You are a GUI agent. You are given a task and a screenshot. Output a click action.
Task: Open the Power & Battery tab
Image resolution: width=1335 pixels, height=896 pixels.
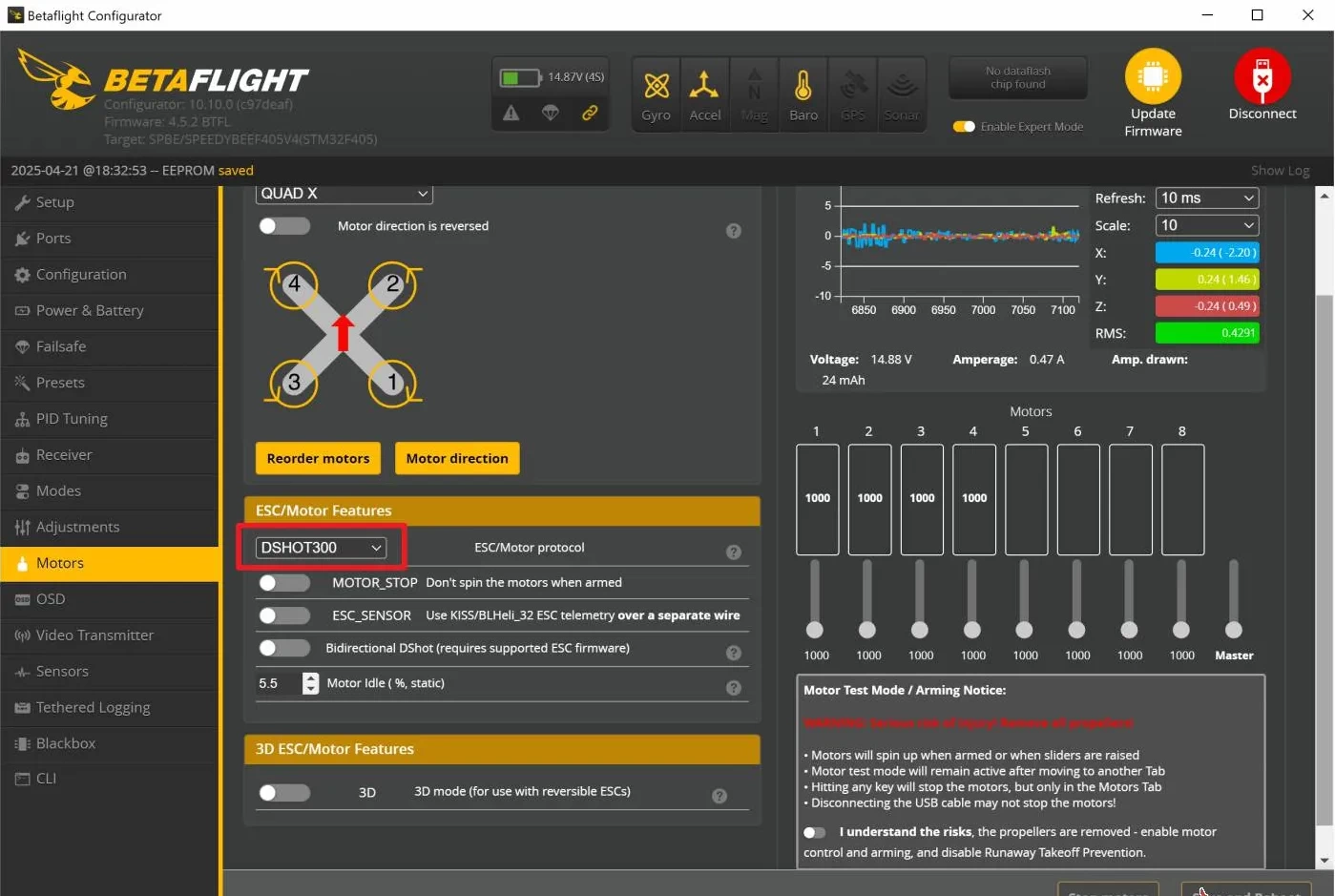(110, 311)
